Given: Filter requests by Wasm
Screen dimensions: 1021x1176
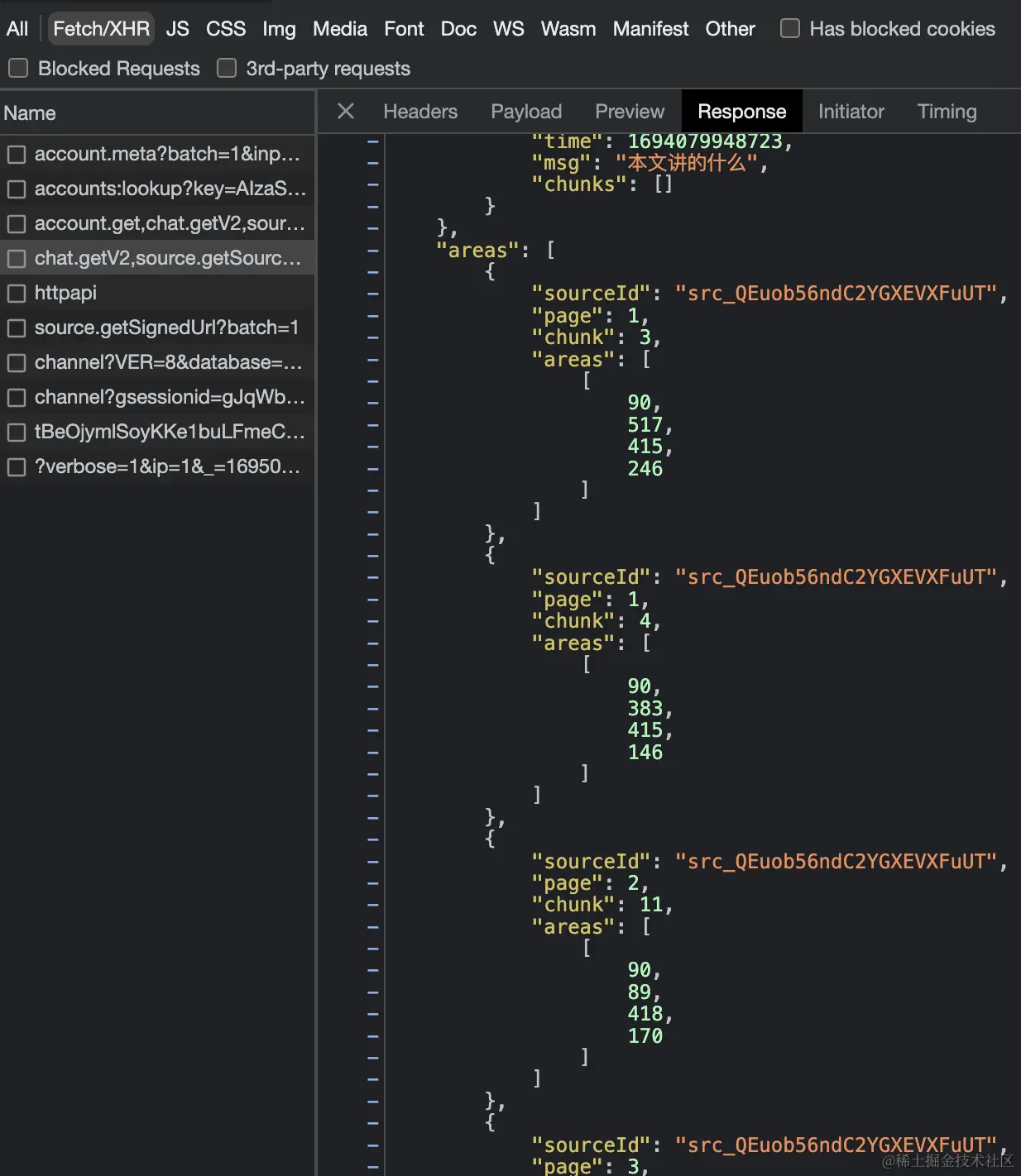Looking at the screenshot, I should pyautogui.click(x=568, y=29).
